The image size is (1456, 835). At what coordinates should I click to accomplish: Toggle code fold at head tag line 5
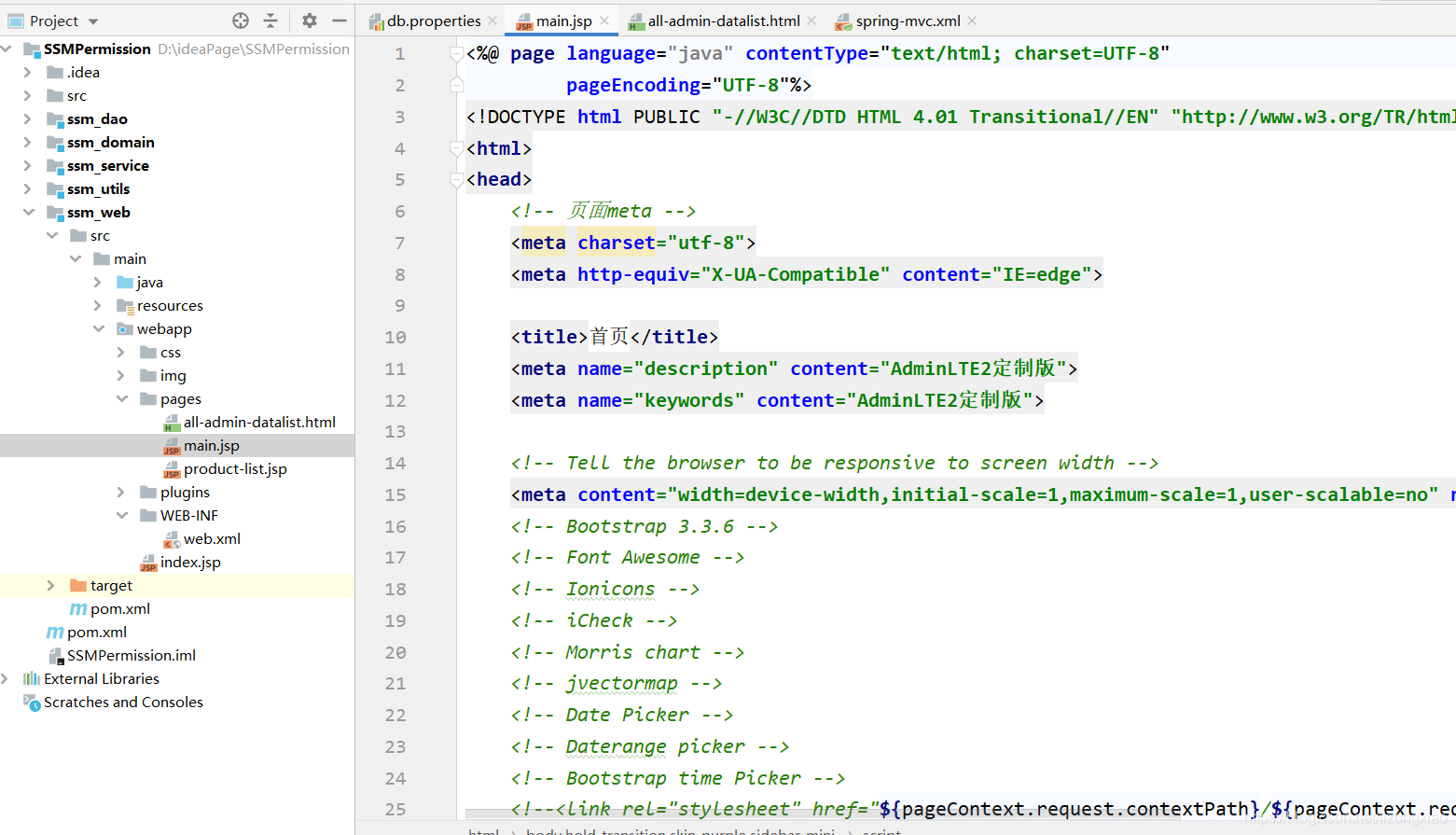click(457, 180)
